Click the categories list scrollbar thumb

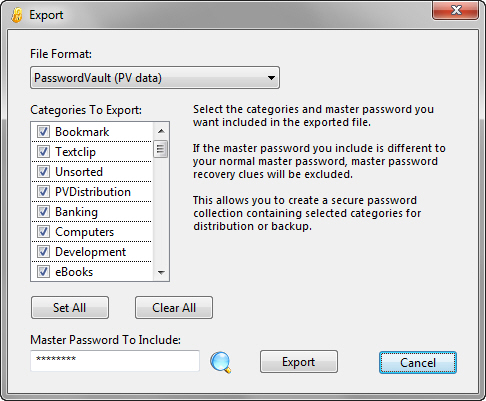click(161, 149)
